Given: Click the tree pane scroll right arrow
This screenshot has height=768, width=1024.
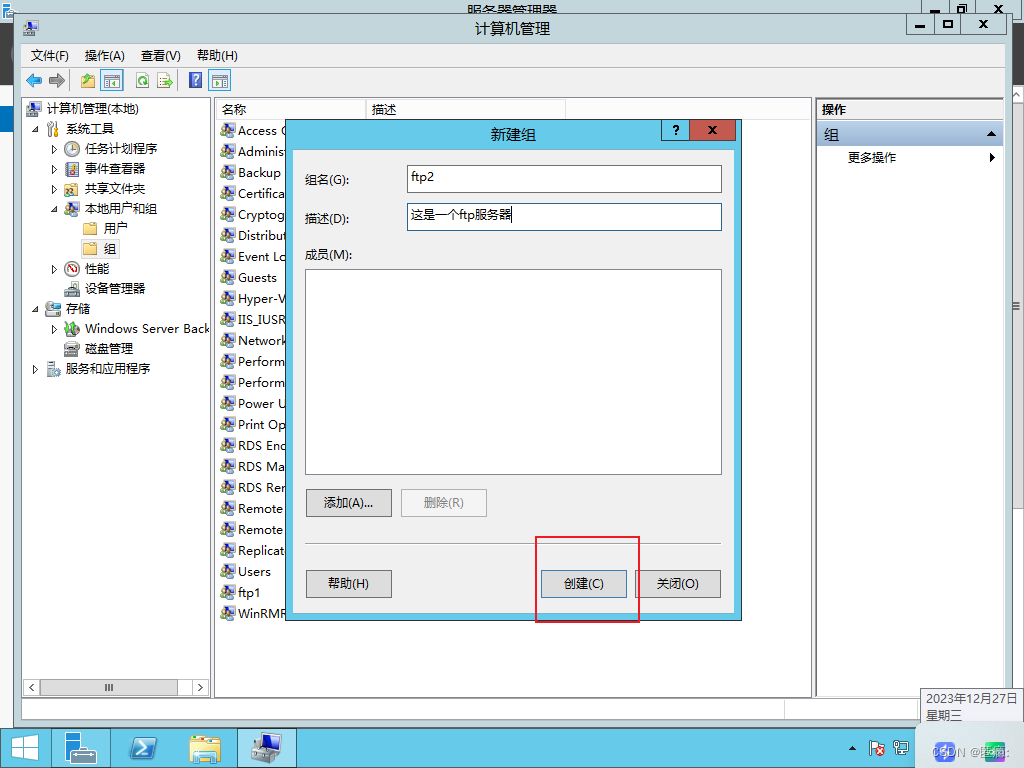Looking at the screenshot, I should [x=200, y=687].
